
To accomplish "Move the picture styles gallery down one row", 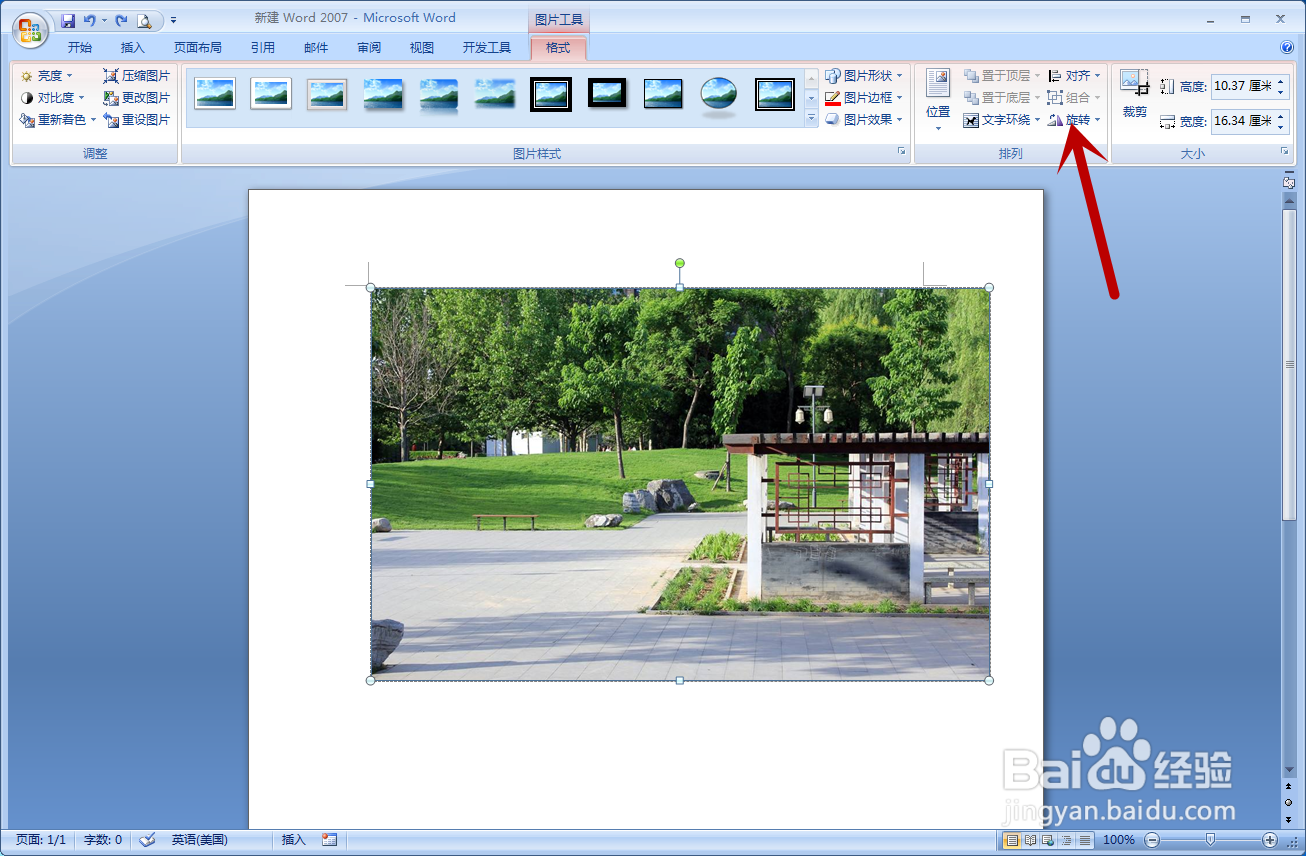I will 811,98.
